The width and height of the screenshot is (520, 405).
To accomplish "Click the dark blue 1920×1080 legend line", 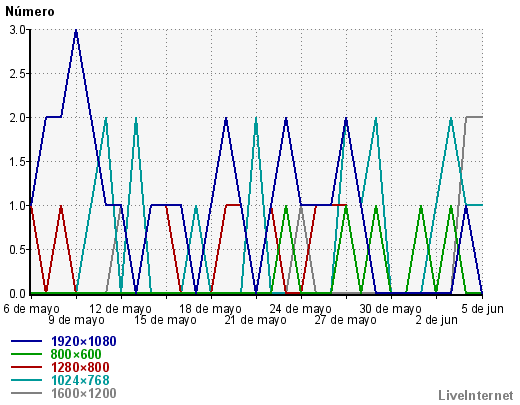I will click(26, 341).
